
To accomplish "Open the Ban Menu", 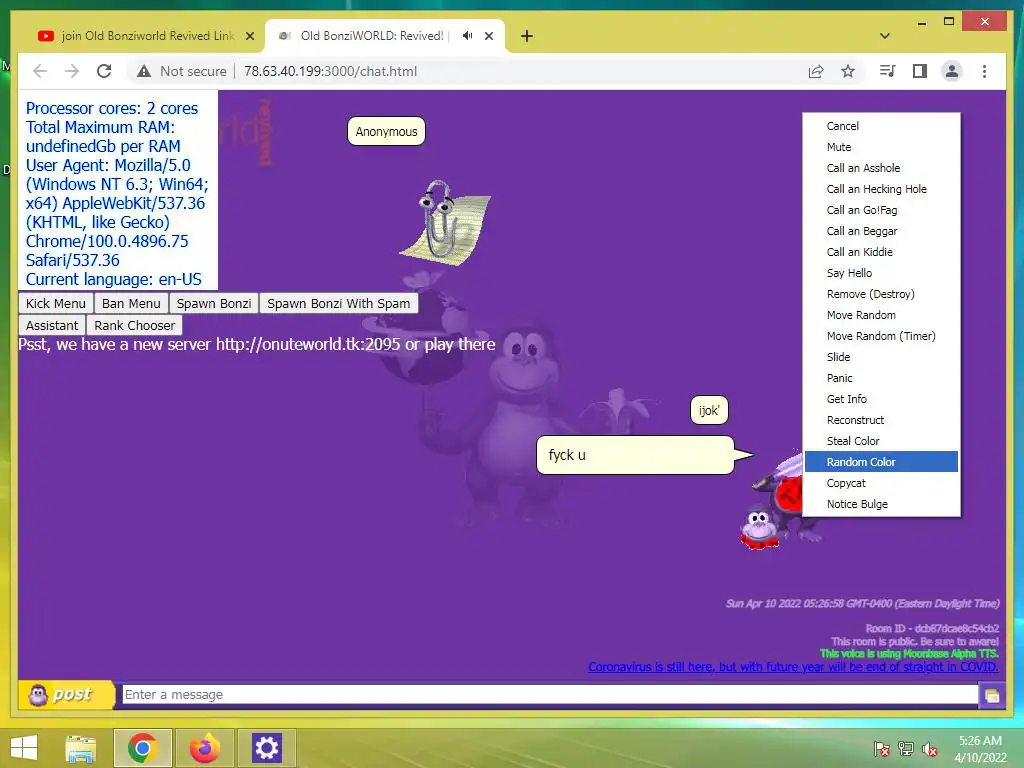I will (131, 304).
